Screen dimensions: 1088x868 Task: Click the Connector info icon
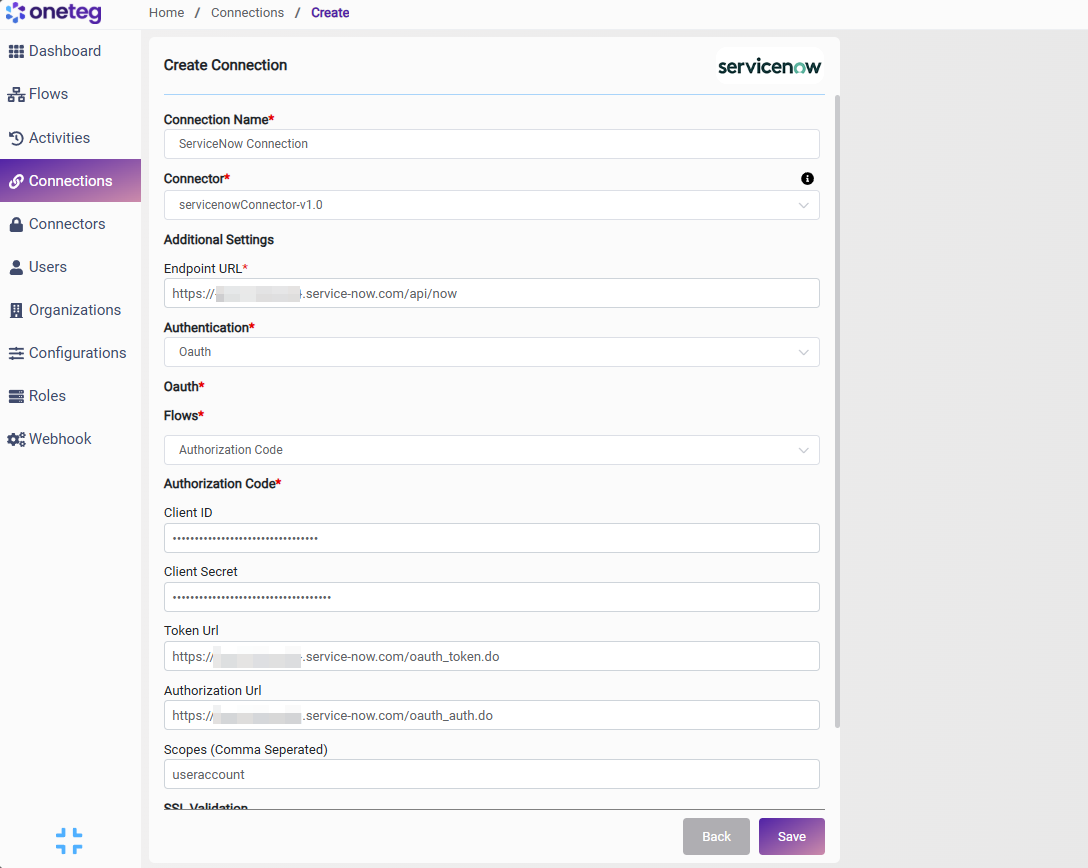click(x=807, y=178)
